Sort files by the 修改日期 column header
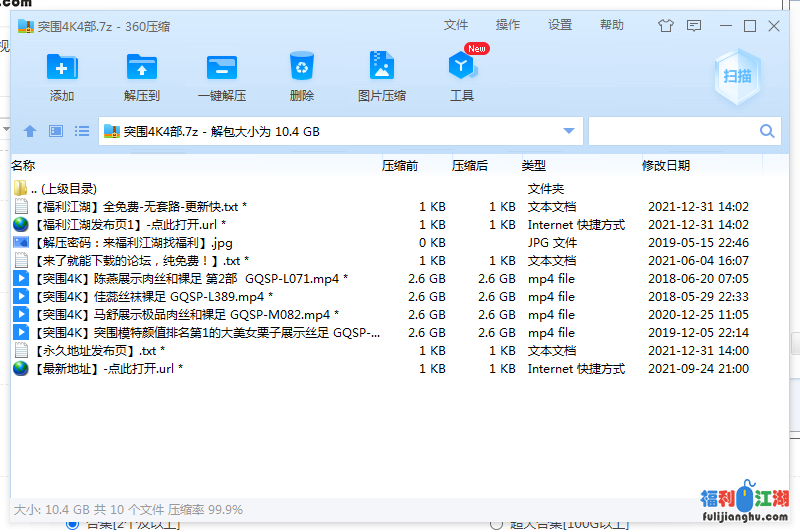 pos(666,166)
